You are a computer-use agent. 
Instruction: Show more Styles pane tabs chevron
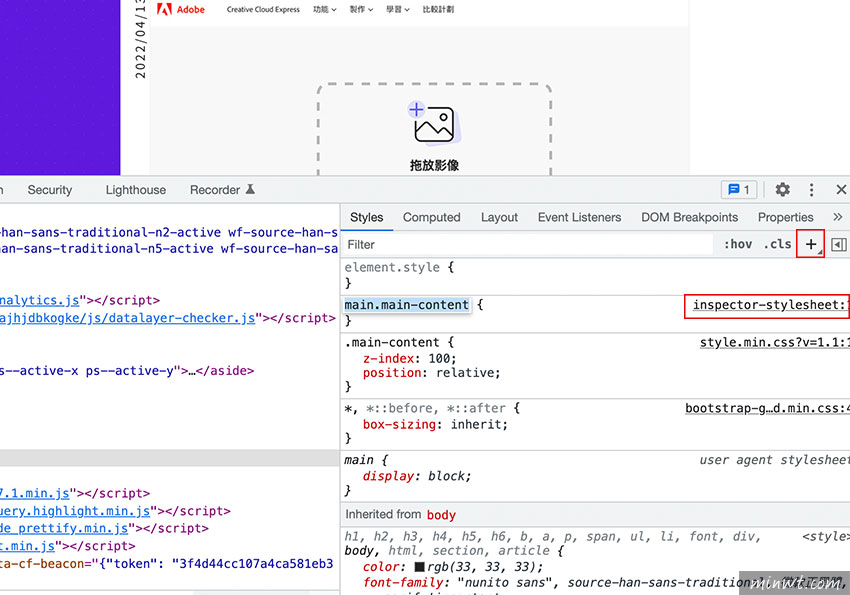pyautogui.click(x=838, y=217)
